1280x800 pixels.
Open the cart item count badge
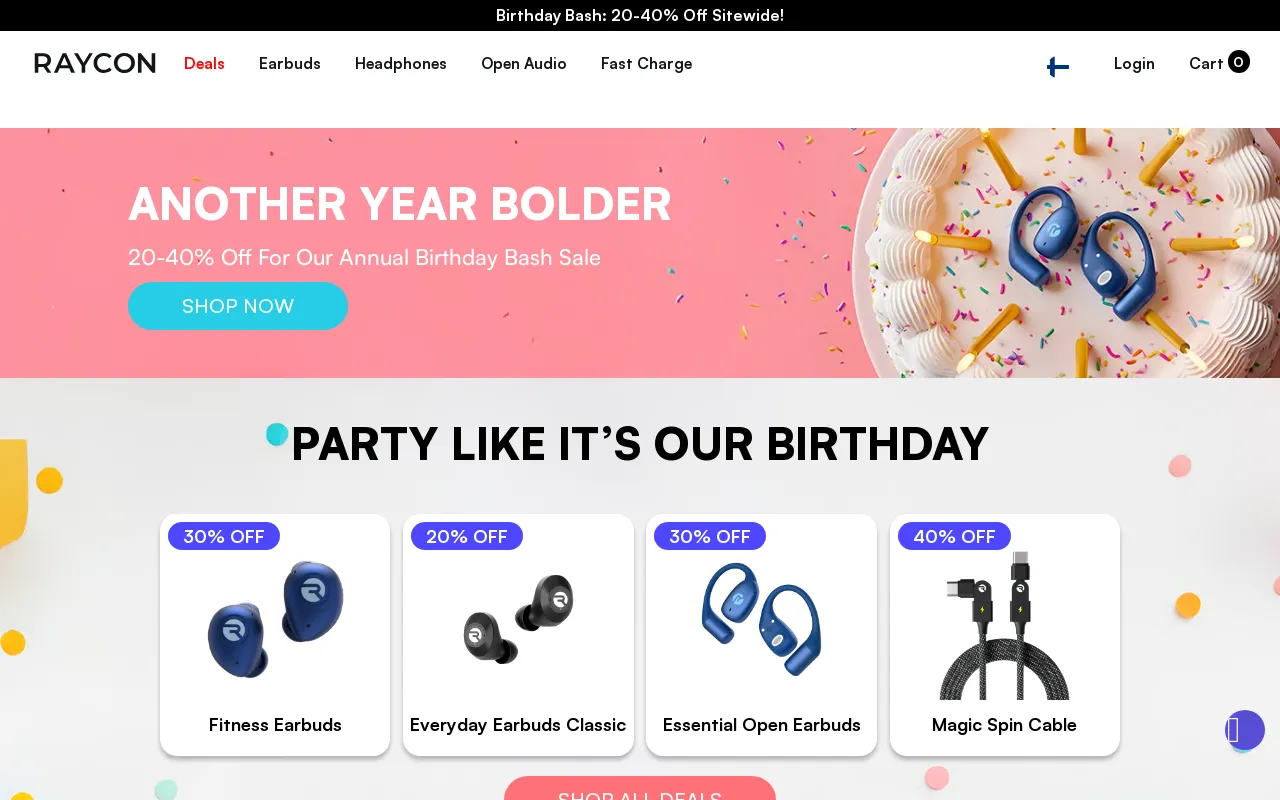pos(1238,62)
